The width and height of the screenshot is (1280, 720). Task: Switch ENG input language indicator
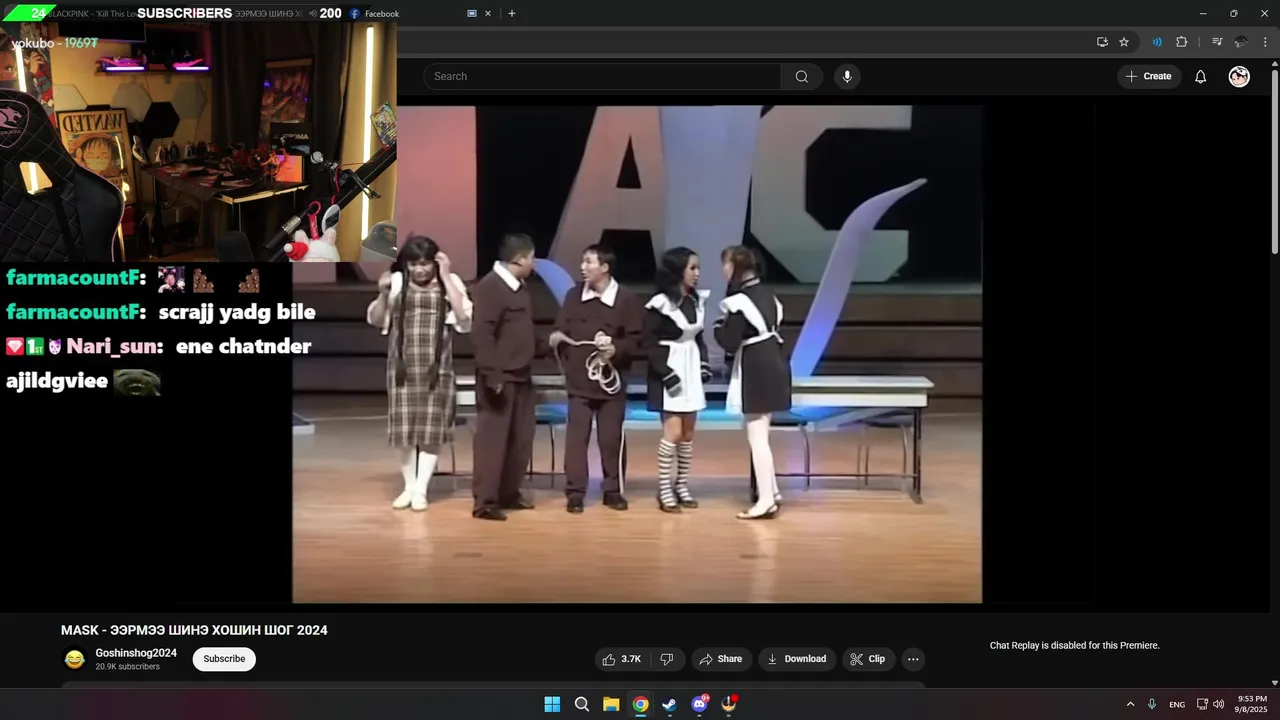(x=1177, y=704)
